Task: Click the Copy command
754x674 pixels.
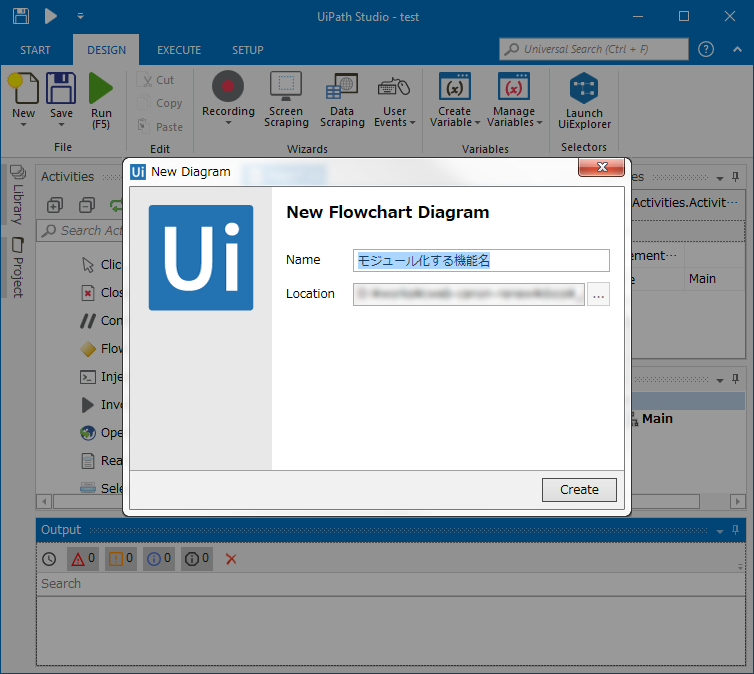Action: coord(160,103)
